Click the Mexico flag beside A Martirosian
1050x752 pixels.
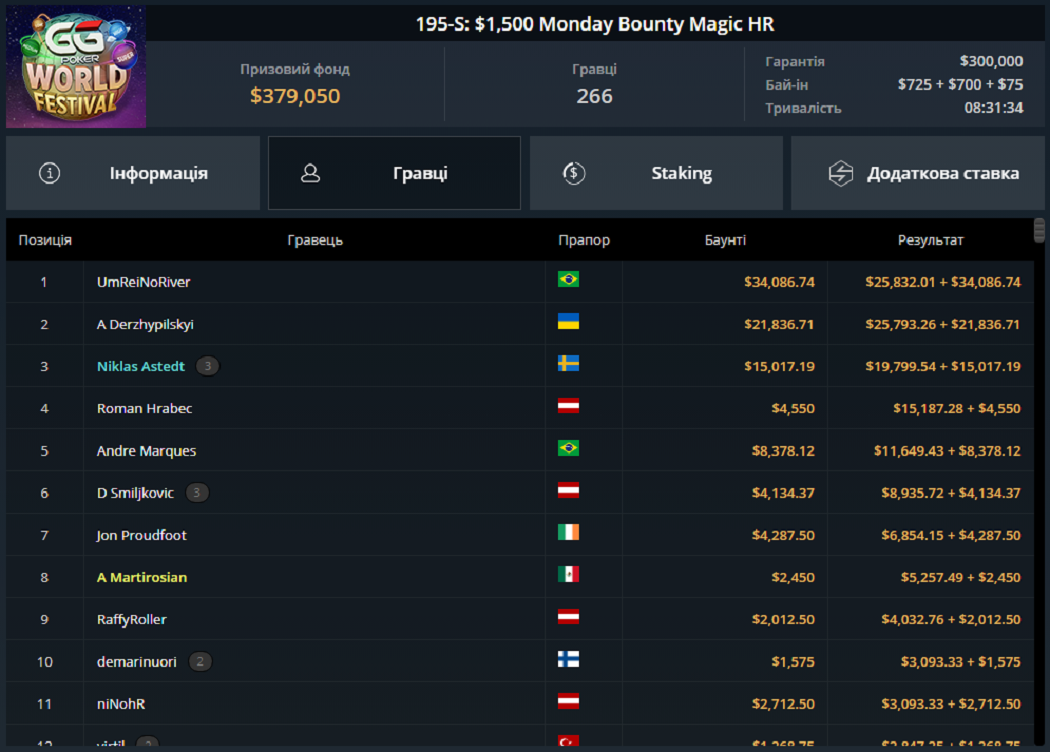coord(571,577)
